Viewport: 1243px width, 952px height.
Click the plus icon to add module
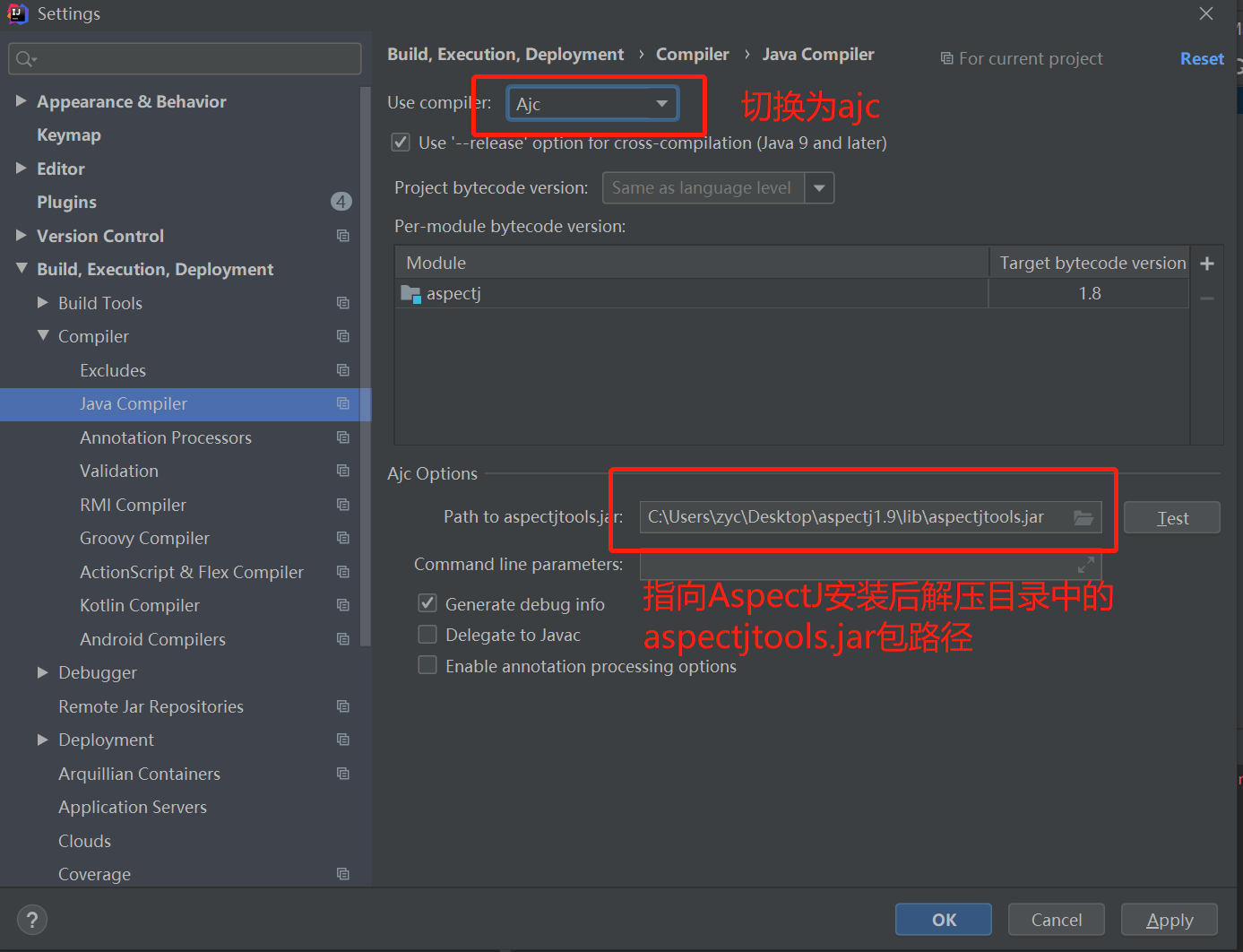pyautogui.click(x=1207, y=264)
